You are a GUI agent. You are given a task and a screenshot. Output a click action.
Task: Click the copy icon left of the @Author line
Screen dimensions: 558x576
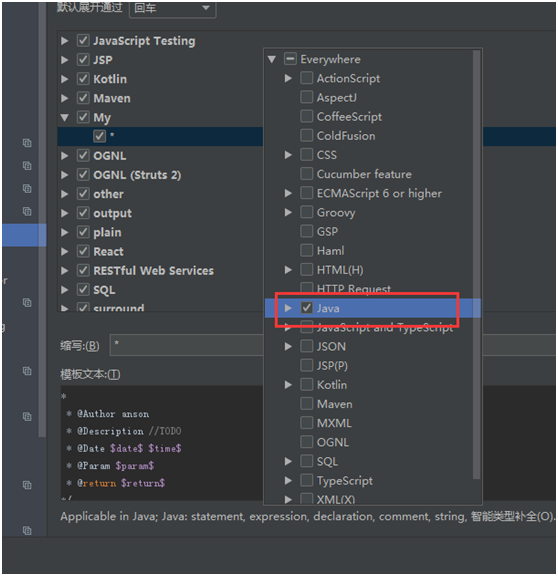point(27,417)
